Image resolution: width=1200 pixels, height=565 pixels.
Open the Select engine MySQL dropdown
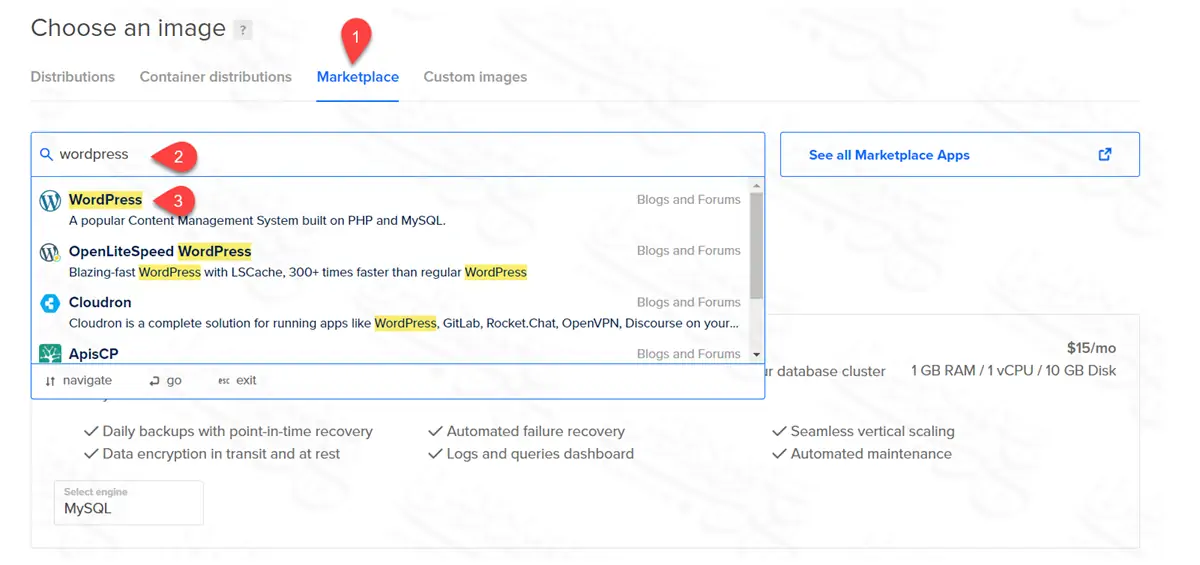coord(128,502)
